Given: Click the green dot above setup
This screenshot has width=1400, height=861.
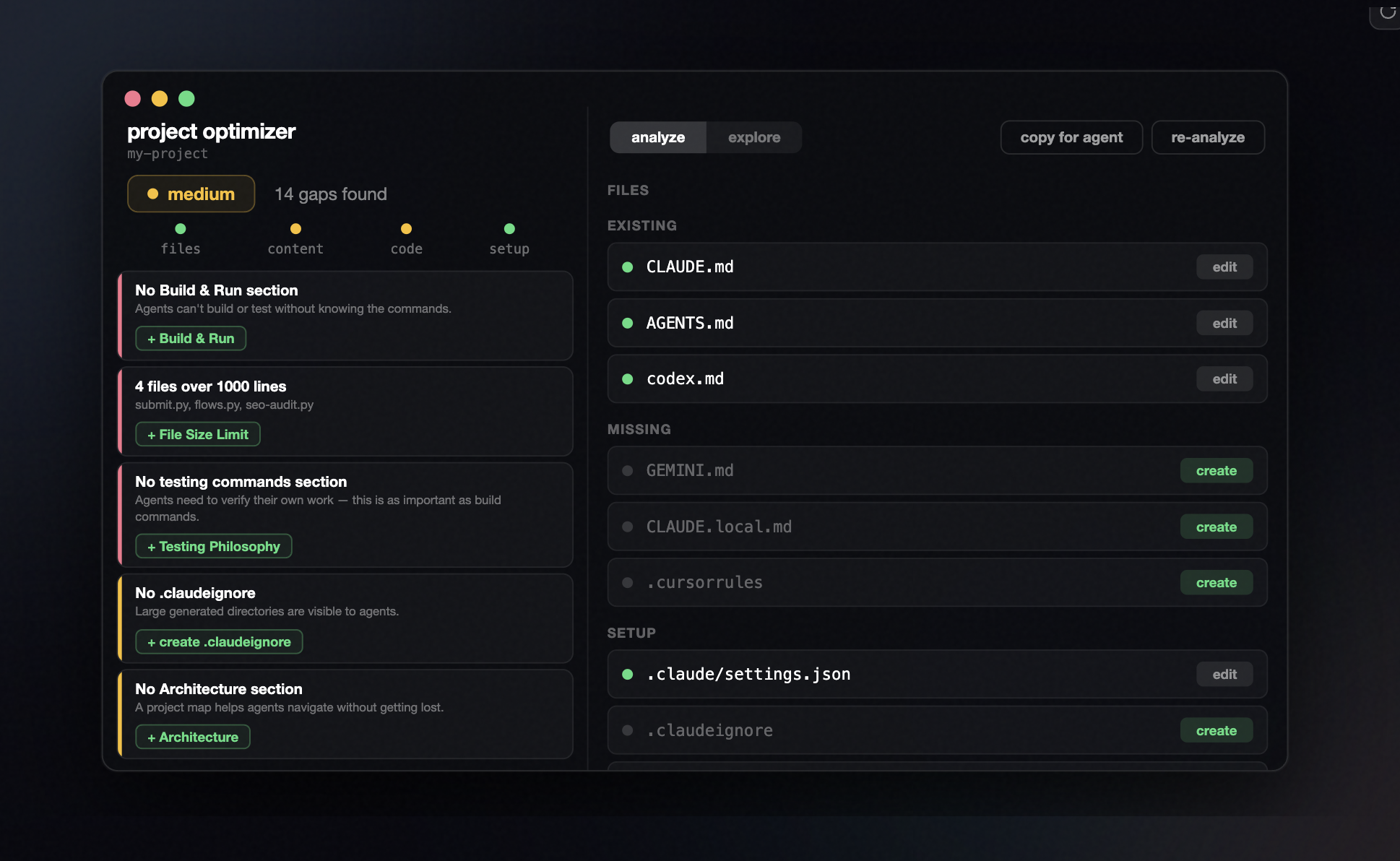Looking at the screenshot, I should [x=509, y=228].
